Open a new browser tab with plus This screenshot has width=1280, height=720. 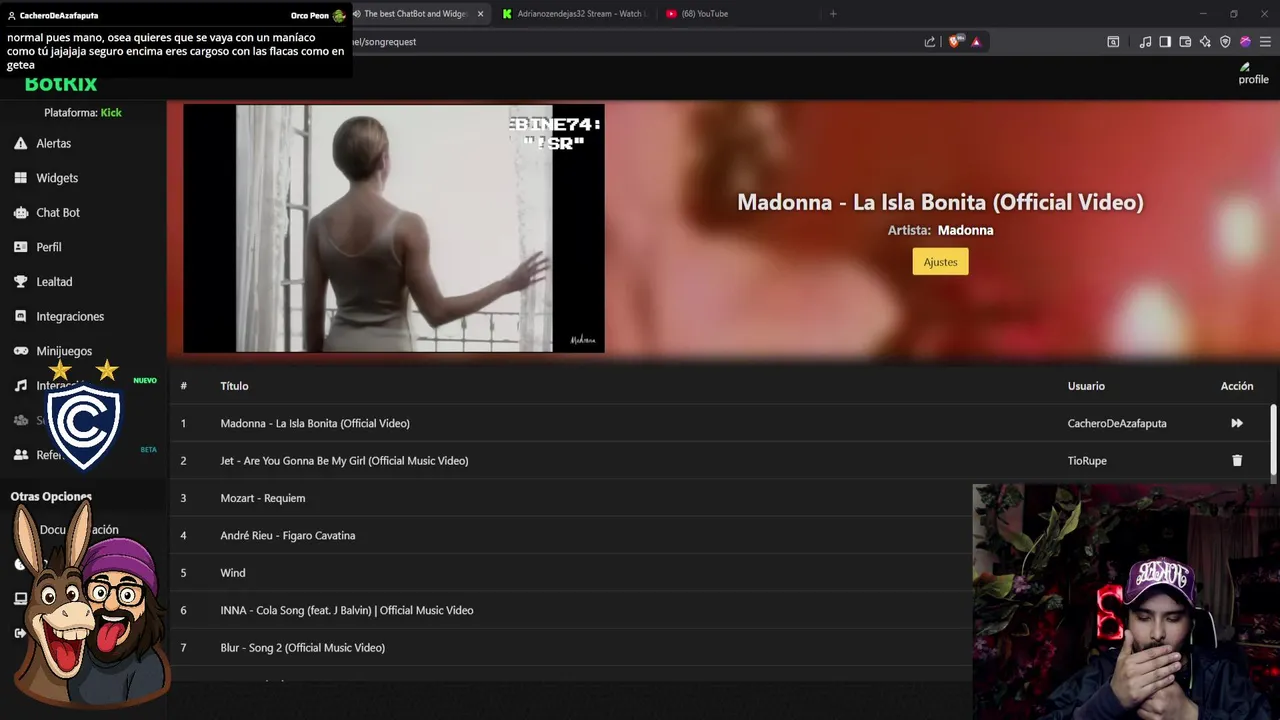pyautogui.click(x=833, y=14)
